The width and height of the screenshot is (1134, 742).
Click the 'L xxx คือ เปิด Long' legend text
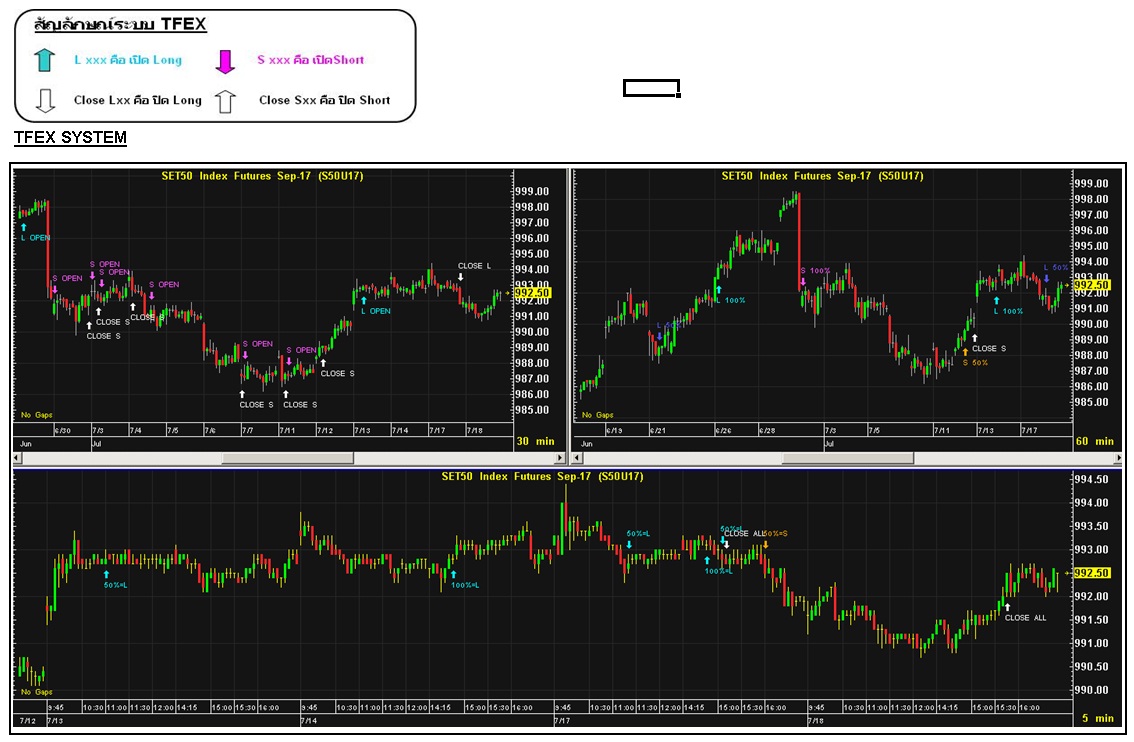[128, 60]
